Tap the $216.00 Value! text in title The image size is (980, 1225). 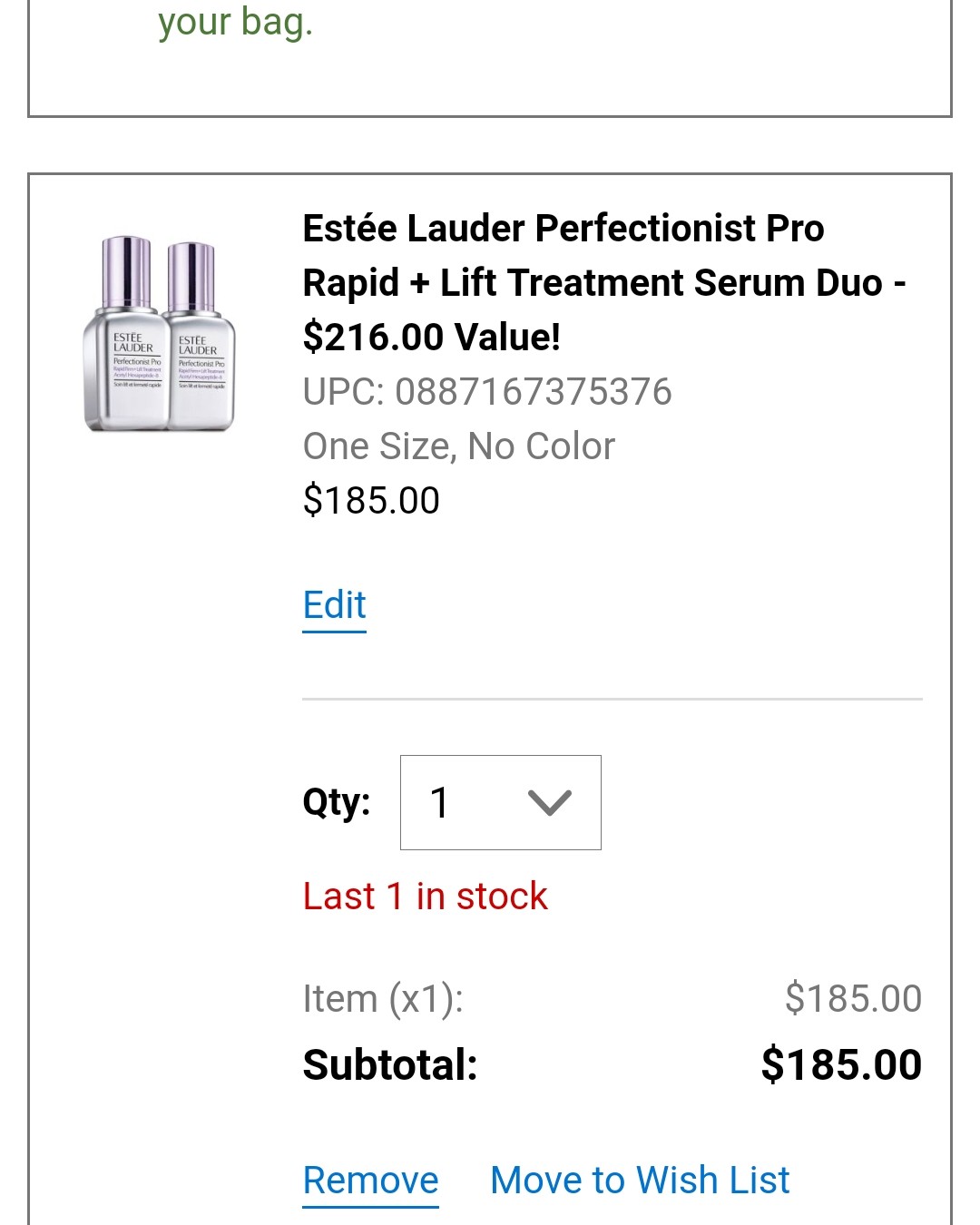(432, 337)
